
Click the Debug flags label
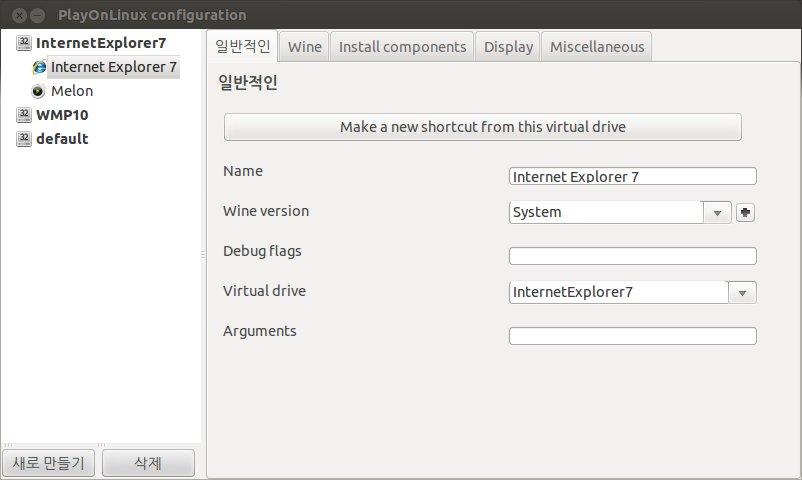[x=262, y=251]
